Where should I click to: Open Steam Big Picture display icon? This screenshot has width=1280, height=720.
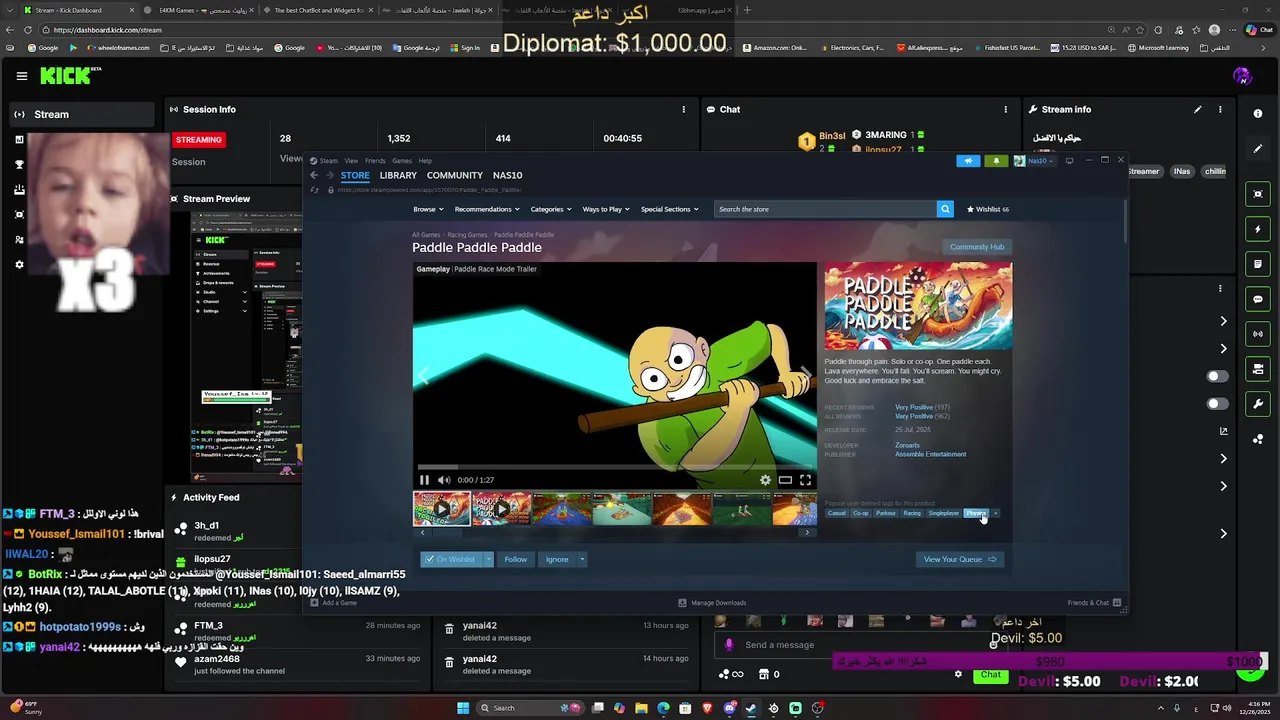1069,160
